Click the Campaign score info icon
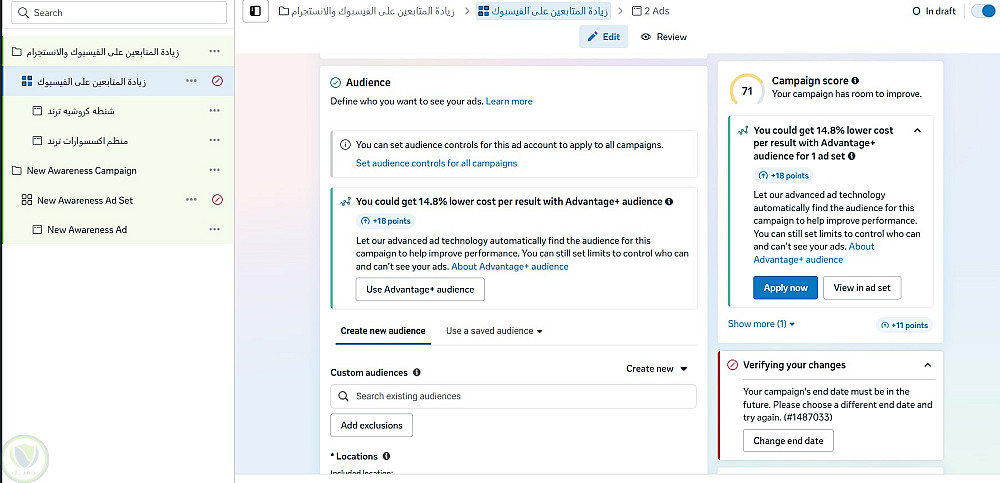The height and width of the screenshot is (483, 1000). tap(855, 81)
